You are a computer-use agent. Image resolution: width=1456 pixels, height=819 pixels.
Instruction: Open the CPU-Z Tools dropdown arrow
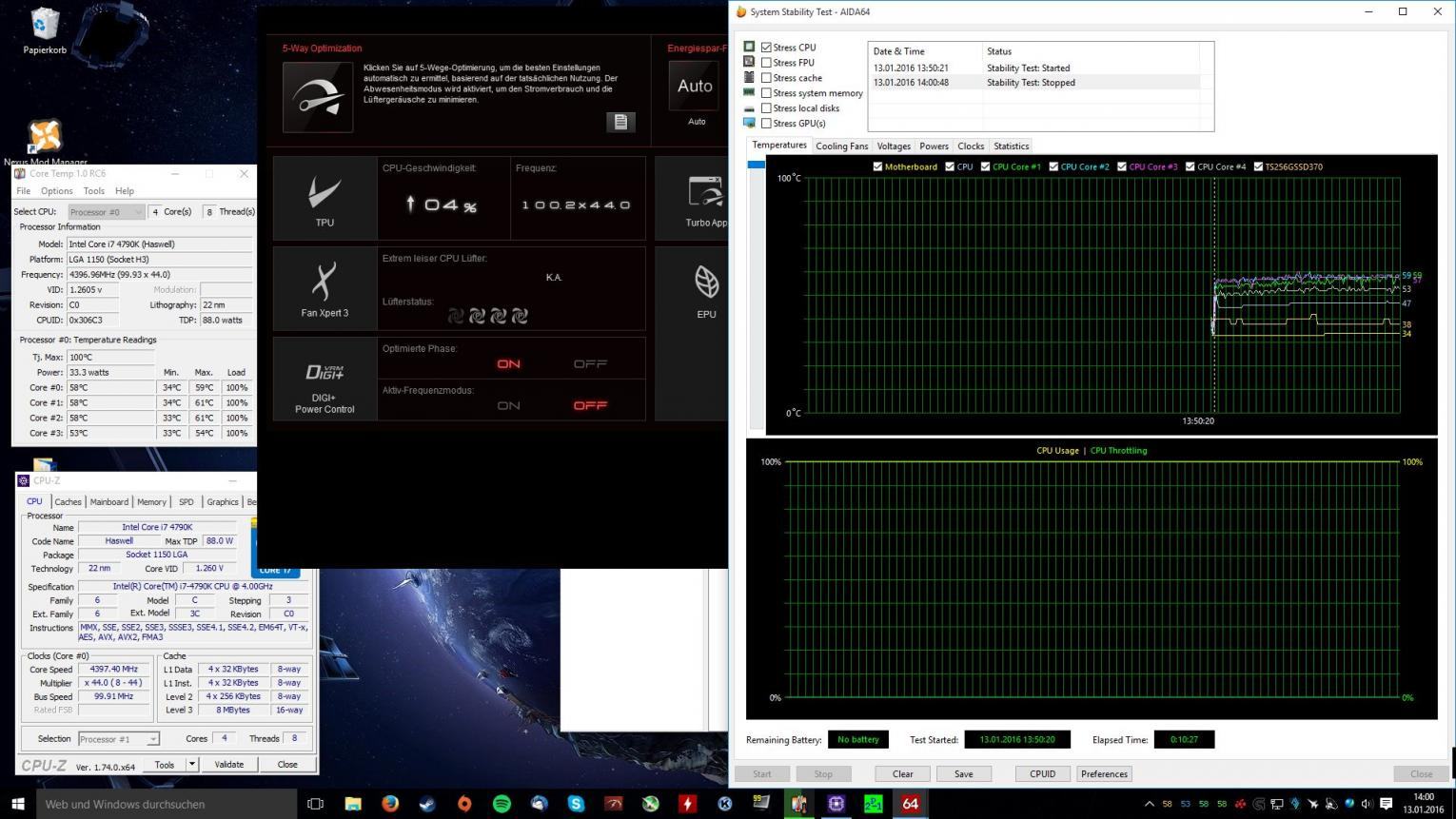pyautogui.click(x=191, y=764)
